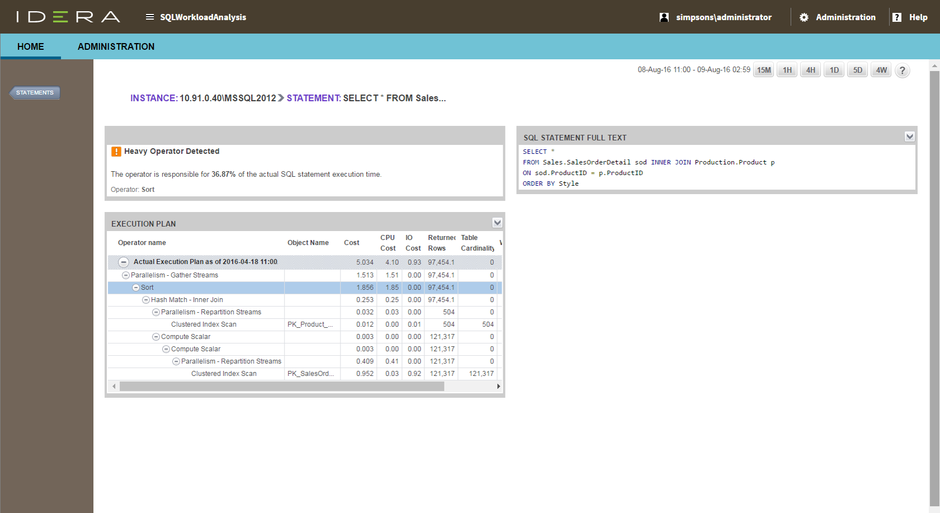Screen dimensions: 940x513
Task: Click execution plan horizontal scrollbar thumb
Action: tap(282, 387)
